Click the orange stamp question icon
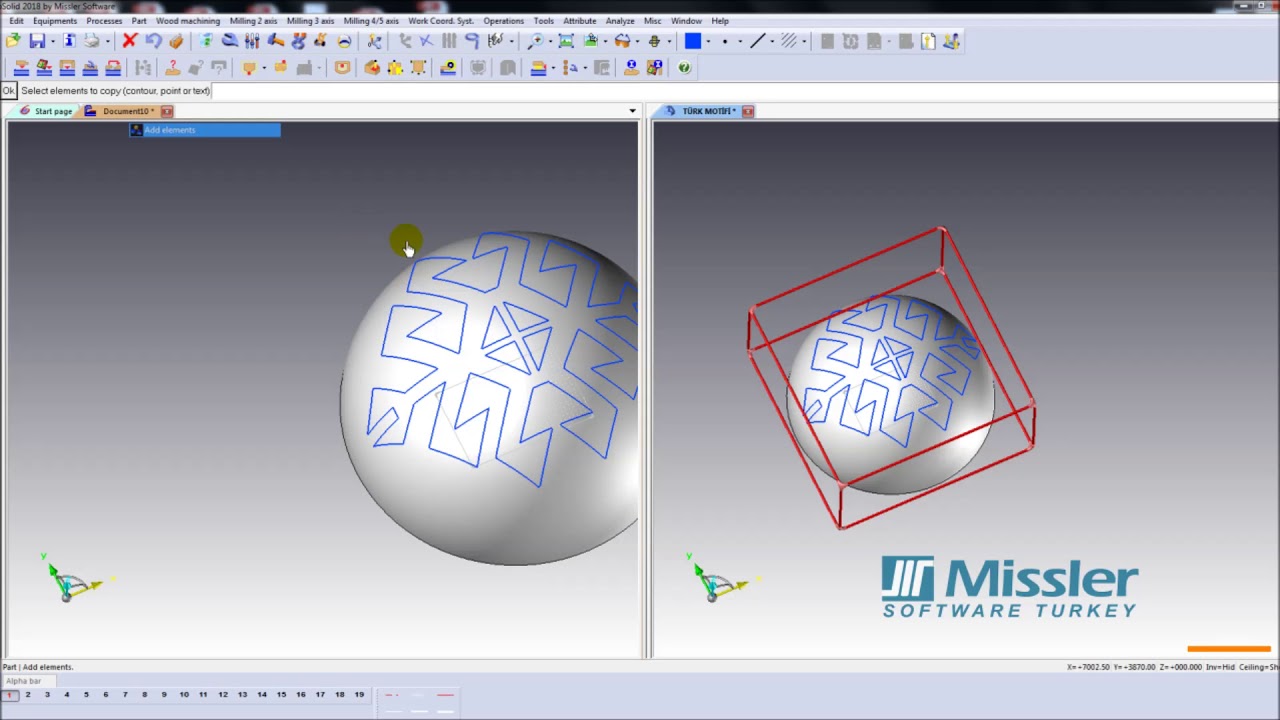1280x720 pixels. (x=172, y=68)
